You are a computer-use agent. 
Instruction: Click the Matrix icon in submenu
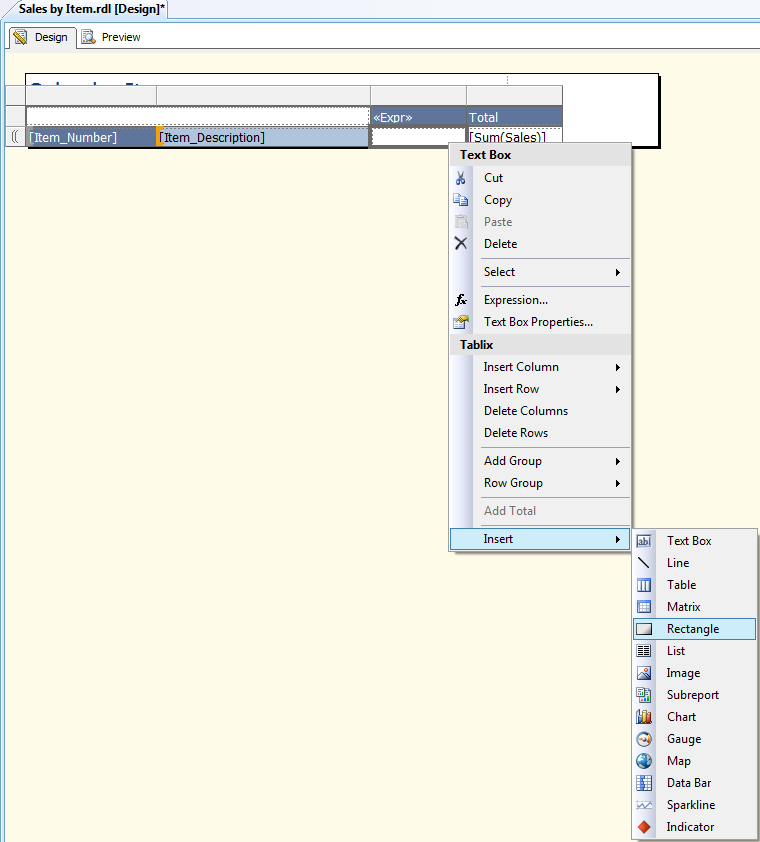(645, 607)
